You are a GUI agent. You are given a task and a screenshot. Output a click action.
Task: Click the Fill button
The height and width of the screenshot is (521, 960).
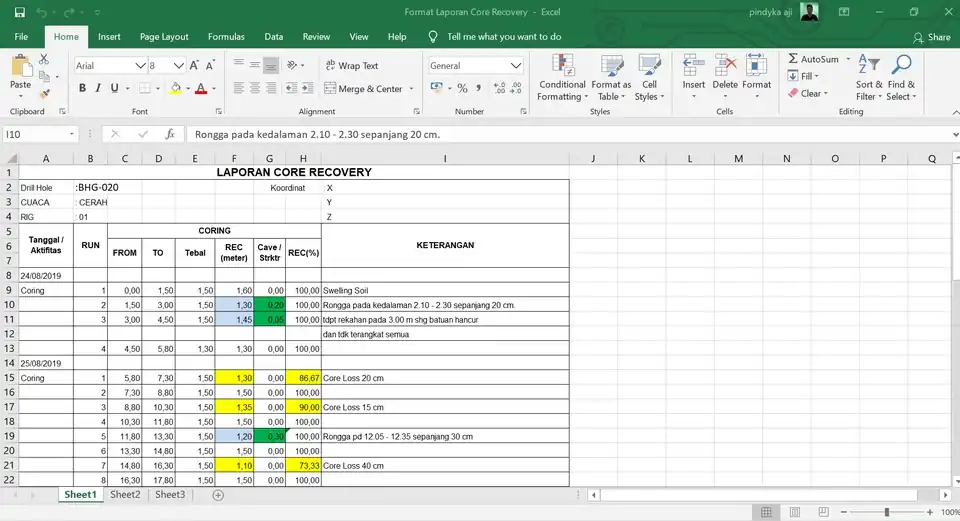click(803, 76)
